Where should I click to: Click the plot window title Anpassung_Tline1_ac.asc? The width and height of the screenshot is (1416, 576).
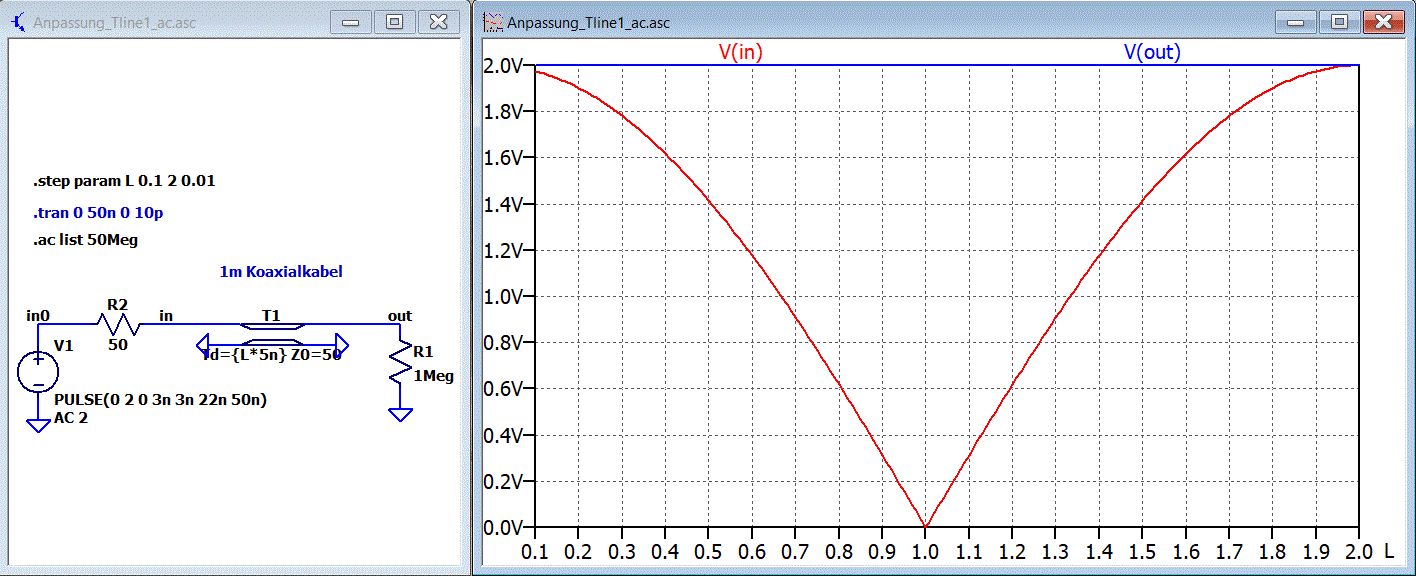tap(590, 22)
